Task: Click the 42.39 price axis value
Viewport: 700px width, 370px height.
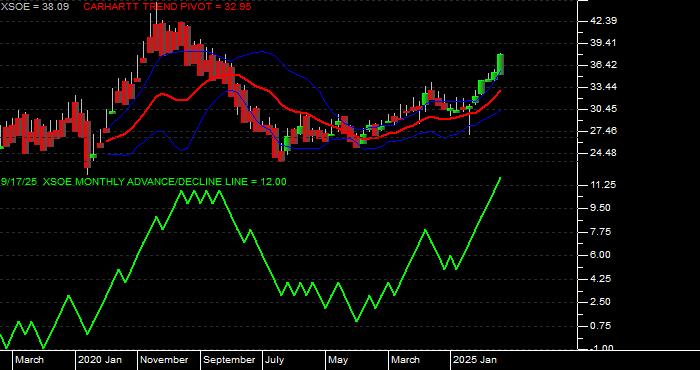Action: pos(604,21)
